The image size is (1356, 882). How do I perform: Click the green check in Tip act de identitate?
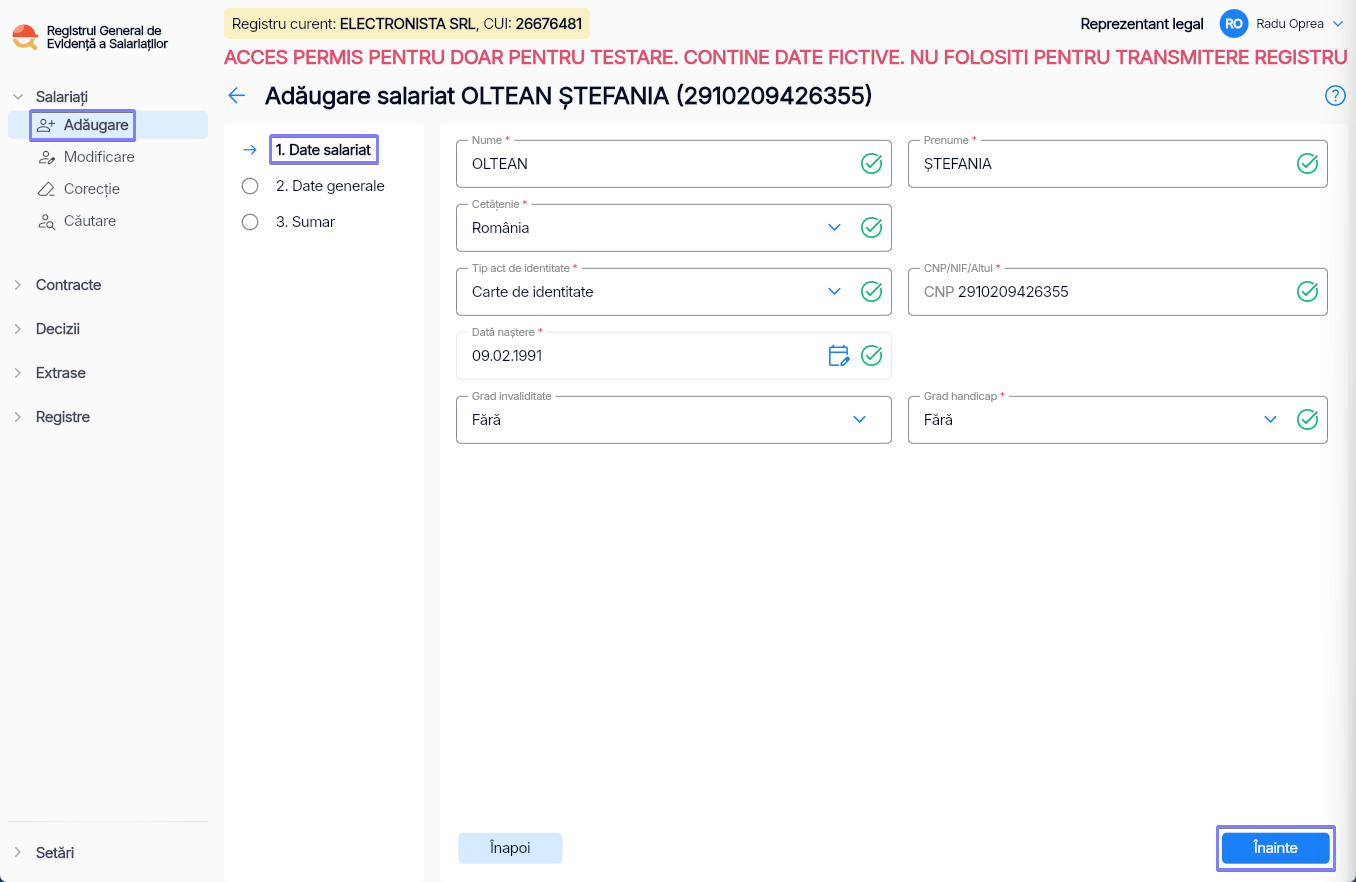point(871,291)
